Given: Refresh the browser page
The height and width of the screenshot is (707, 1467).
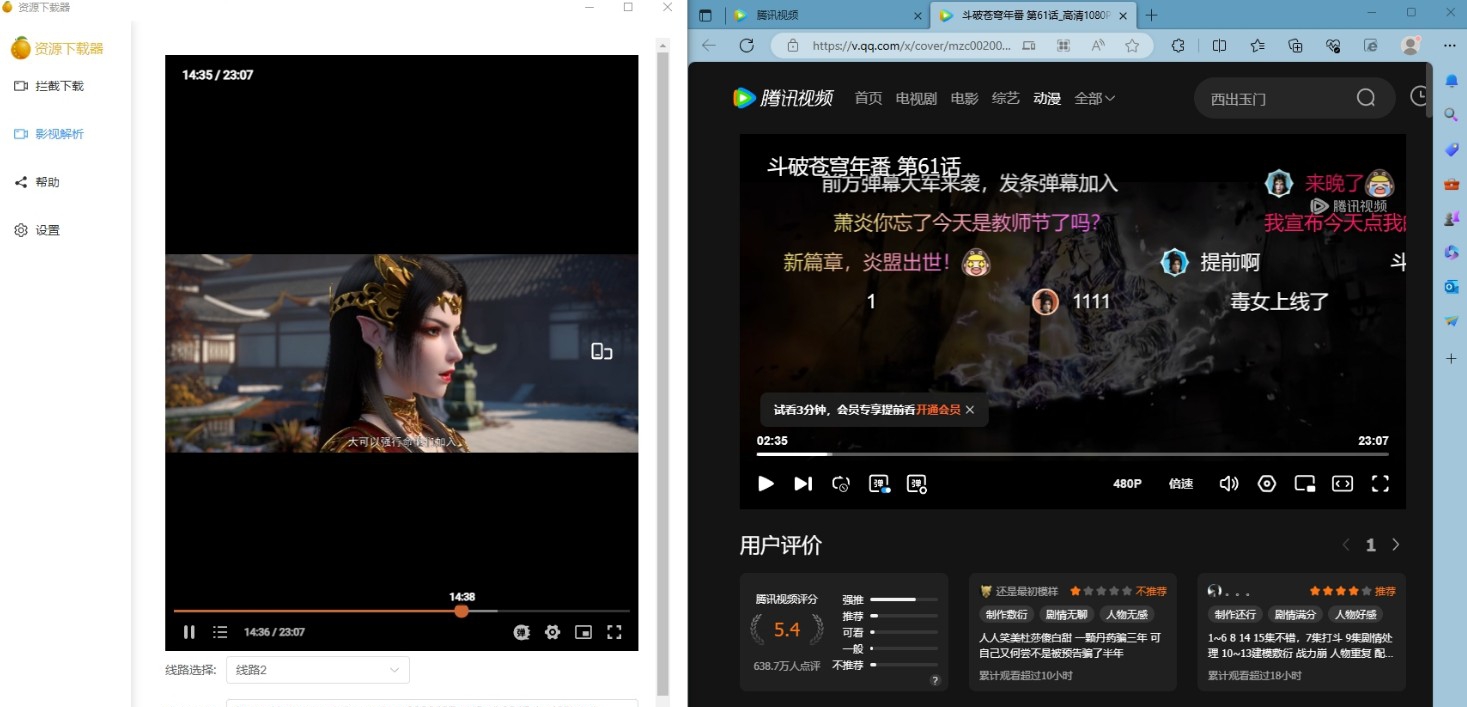Looking at the screenshot, I should coord(746,46).
